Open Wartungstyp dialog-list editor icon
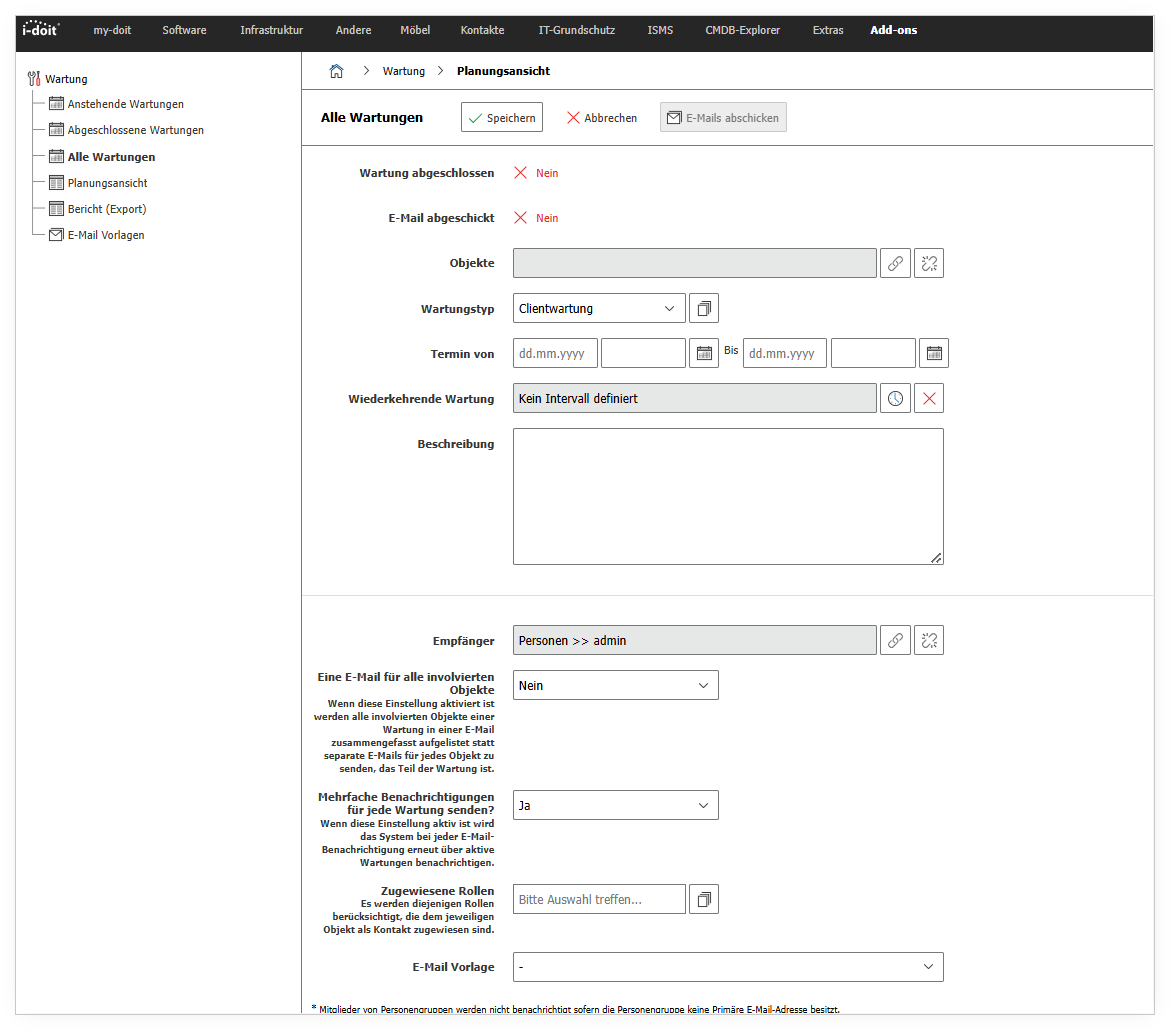Screen dimensions: 1171x1031 click(x=704, y=309)
